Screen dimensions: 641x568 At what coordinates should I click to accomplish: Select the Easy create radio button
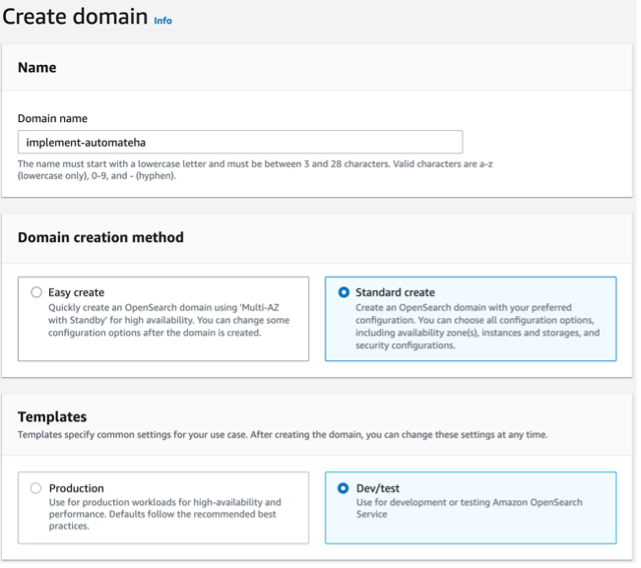point(37,292)
